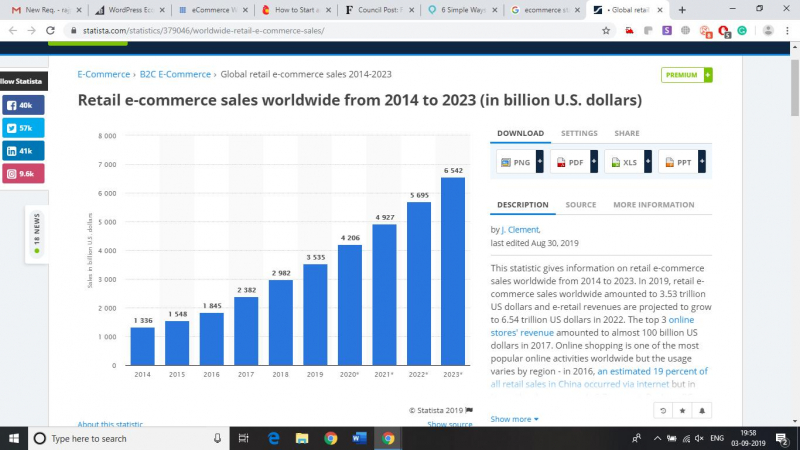Switch to the How to Start browser tab
This screenshot has width=800, height=450.
coord(296,10)
